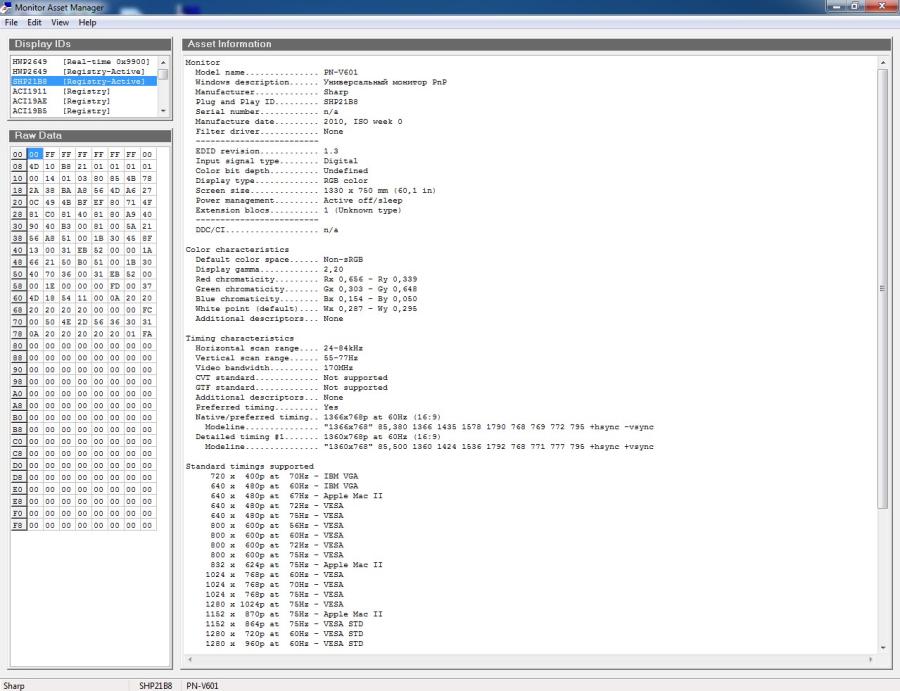Open the Help menu

tap(88, 22)
